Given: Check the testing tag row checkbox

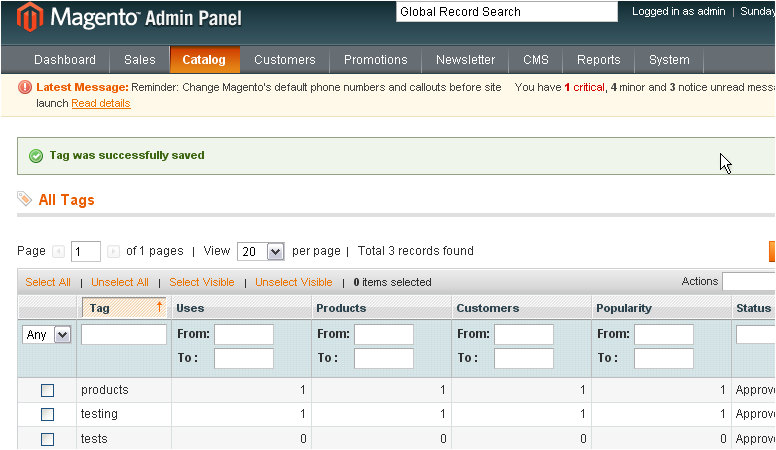Looking at the screenshot, I should point(48,414).
